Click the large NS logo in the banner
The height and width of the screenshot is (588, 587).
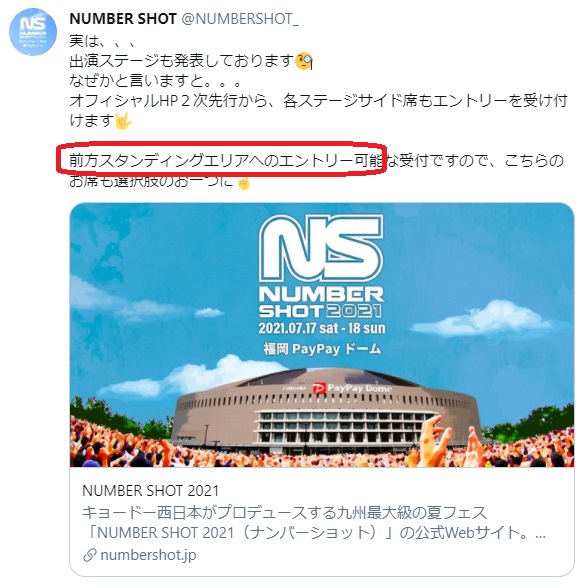(321, 248)
